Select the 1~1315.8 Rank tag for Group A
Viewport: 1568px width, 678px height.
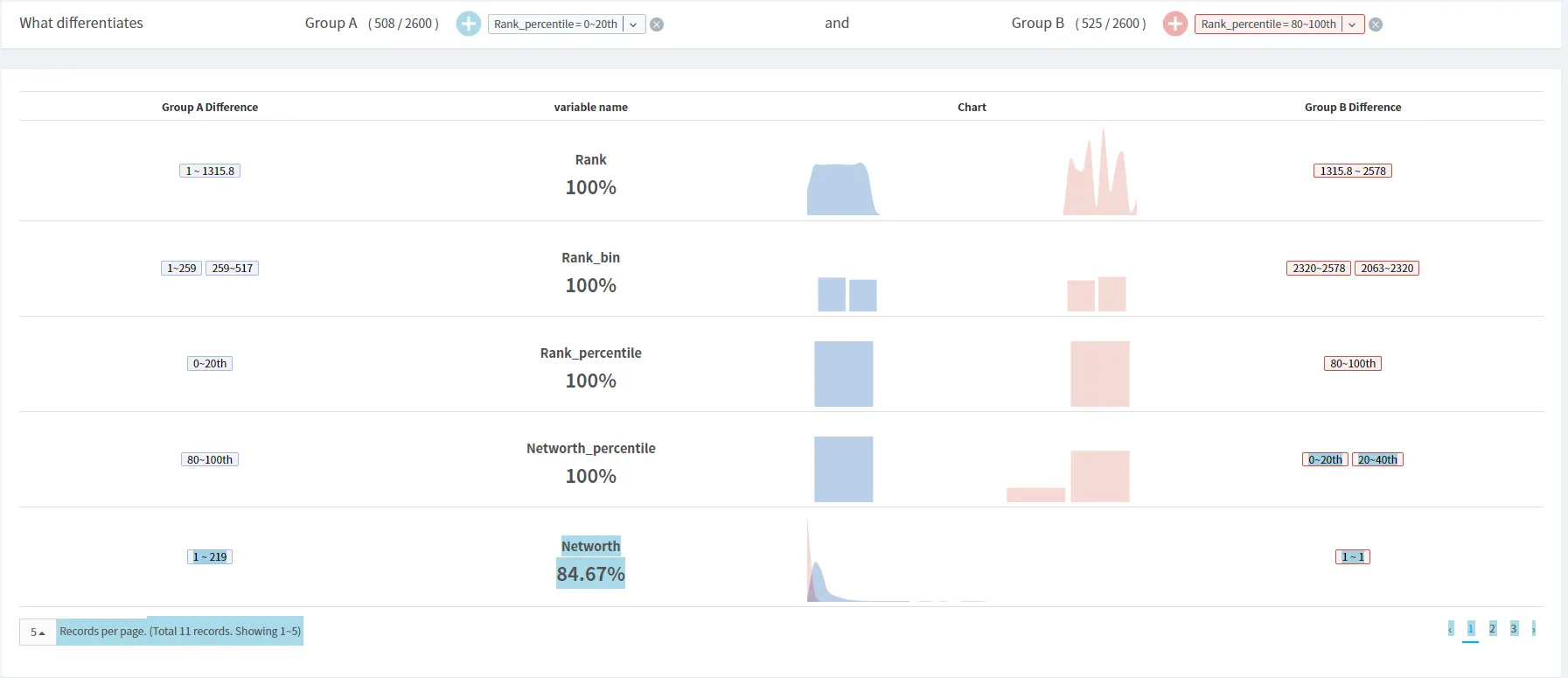(x=210, y=171)
